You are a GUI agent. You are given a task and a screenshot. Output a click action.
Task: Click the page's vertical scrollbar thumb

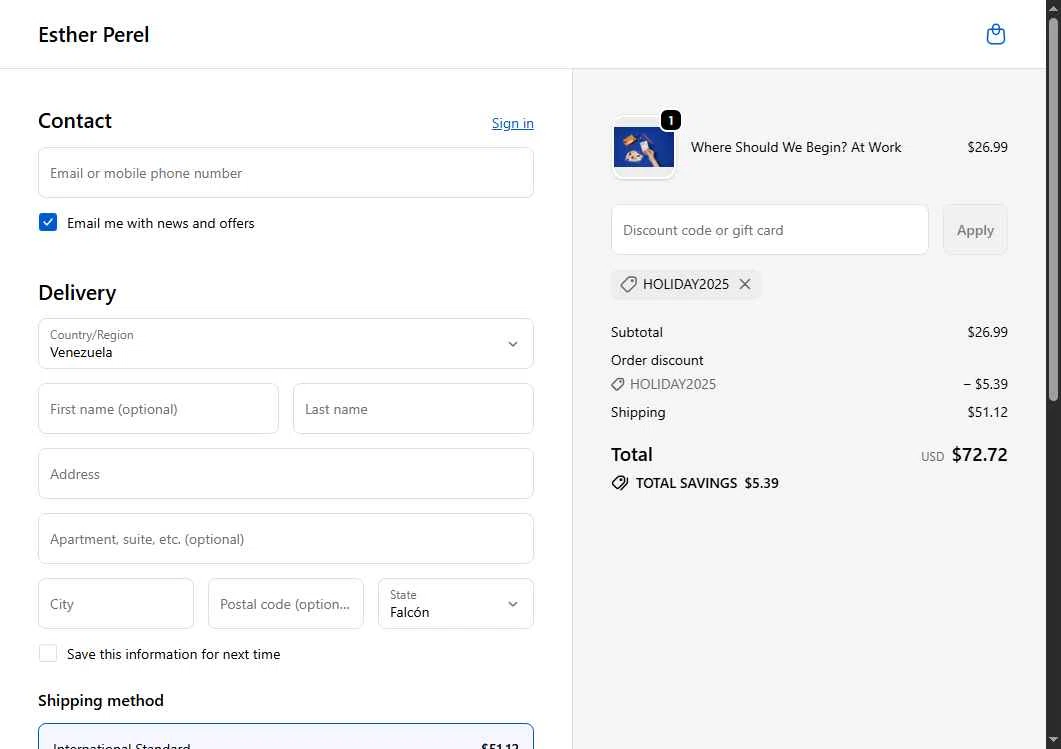[x=1053, y=210]
